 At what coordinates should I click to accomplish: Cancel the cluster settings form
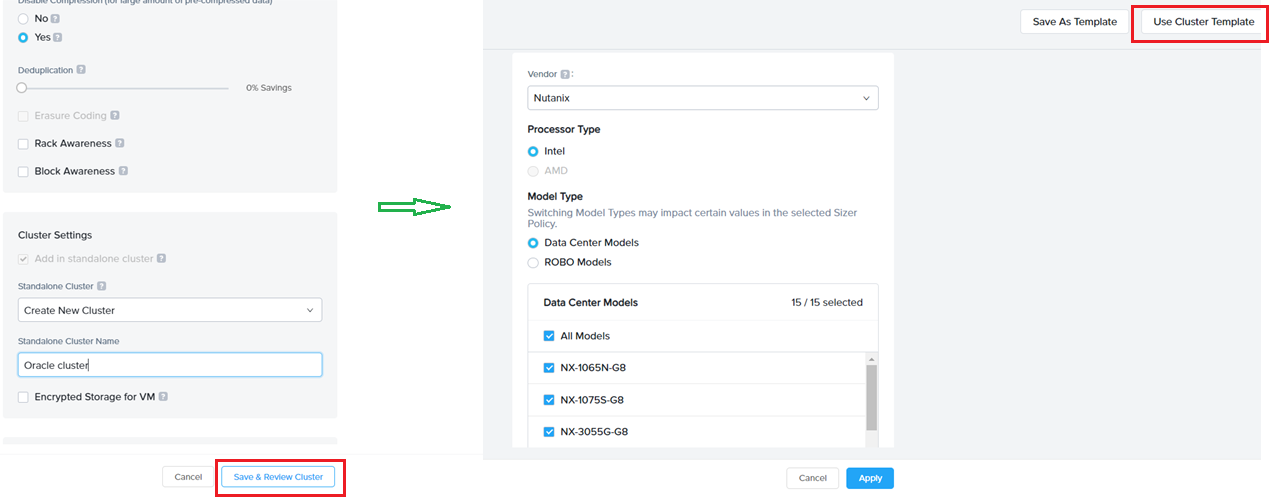(x=188, y=477)
